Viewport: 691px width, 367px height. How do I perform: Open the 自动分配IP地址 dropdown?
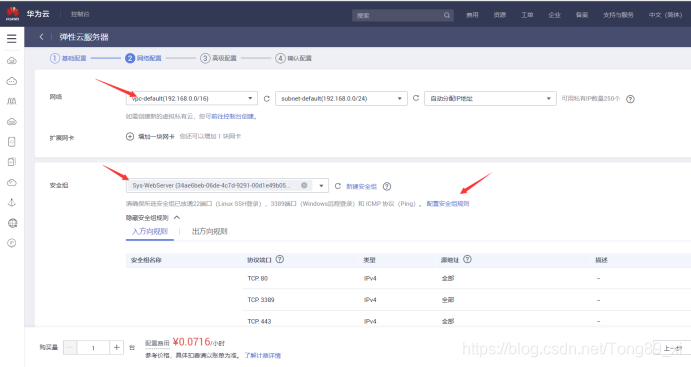coord(490,98)
